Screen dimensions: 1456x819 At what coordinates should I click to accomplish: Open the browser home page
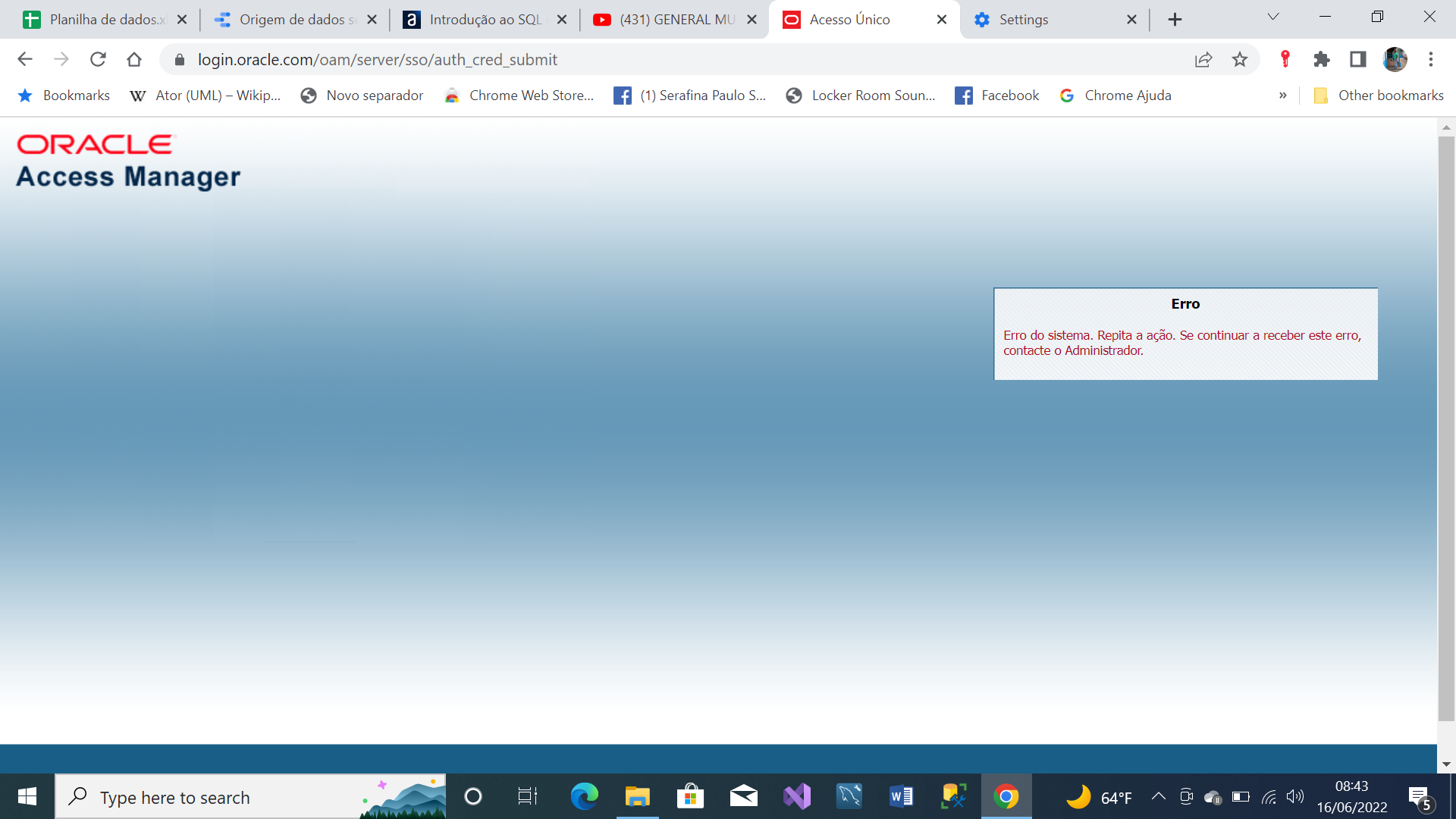pyautogui.click(x=134, y=59)
